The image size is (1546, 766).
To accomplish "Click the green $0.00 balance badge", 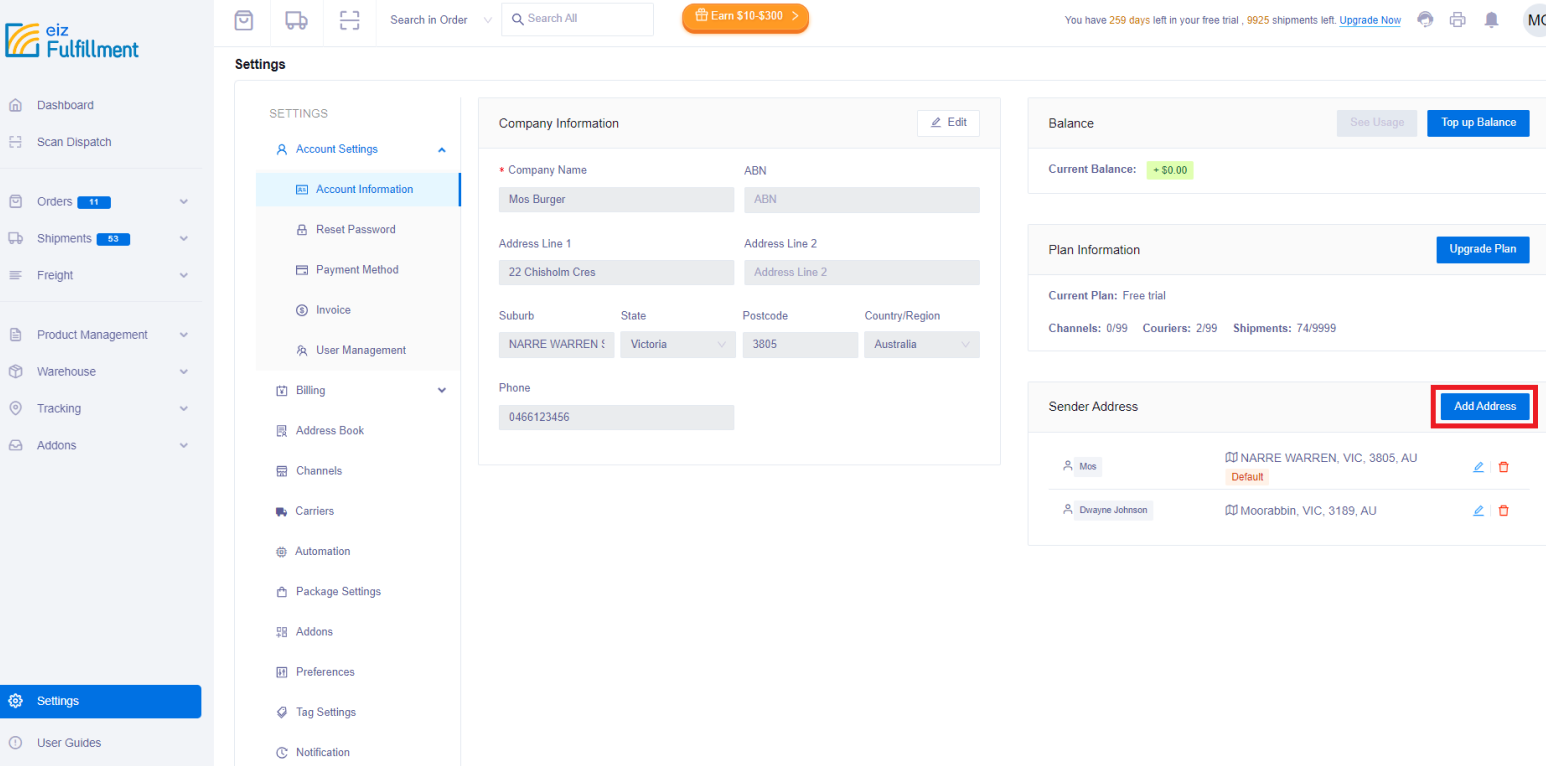I will (x=1170, y=170).
